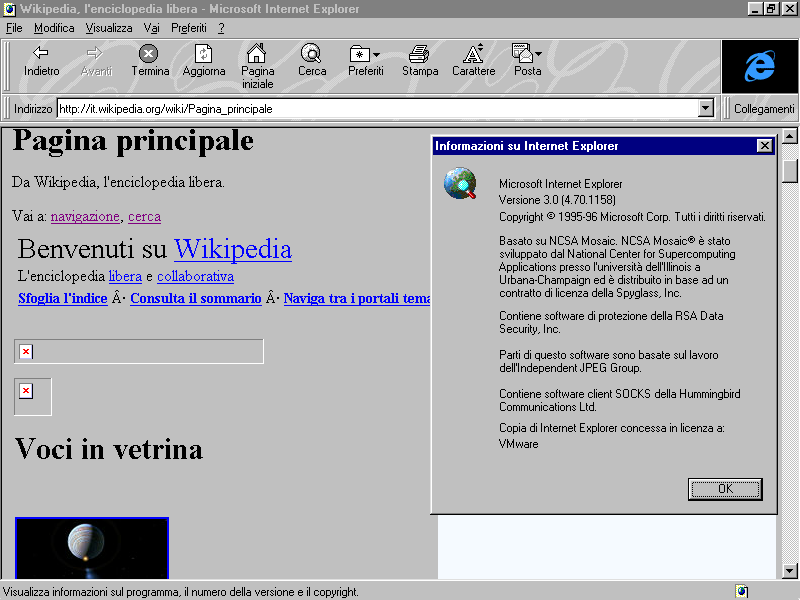Click the Microsoft Internet Explorer product name text

coord(561,184)
